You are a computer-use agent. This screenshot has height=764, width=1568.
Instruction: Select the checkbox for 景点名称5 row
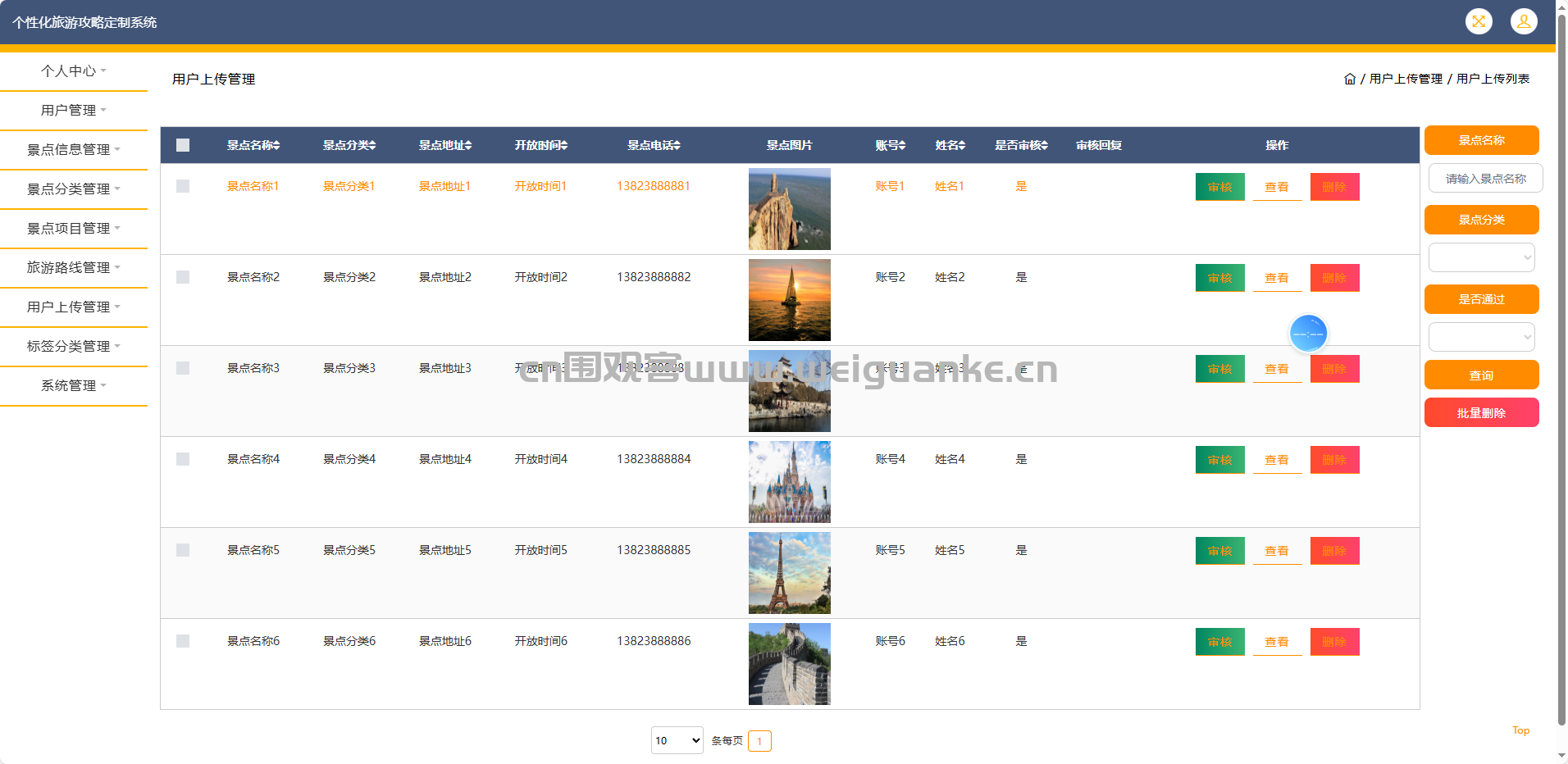coord(183,550)
